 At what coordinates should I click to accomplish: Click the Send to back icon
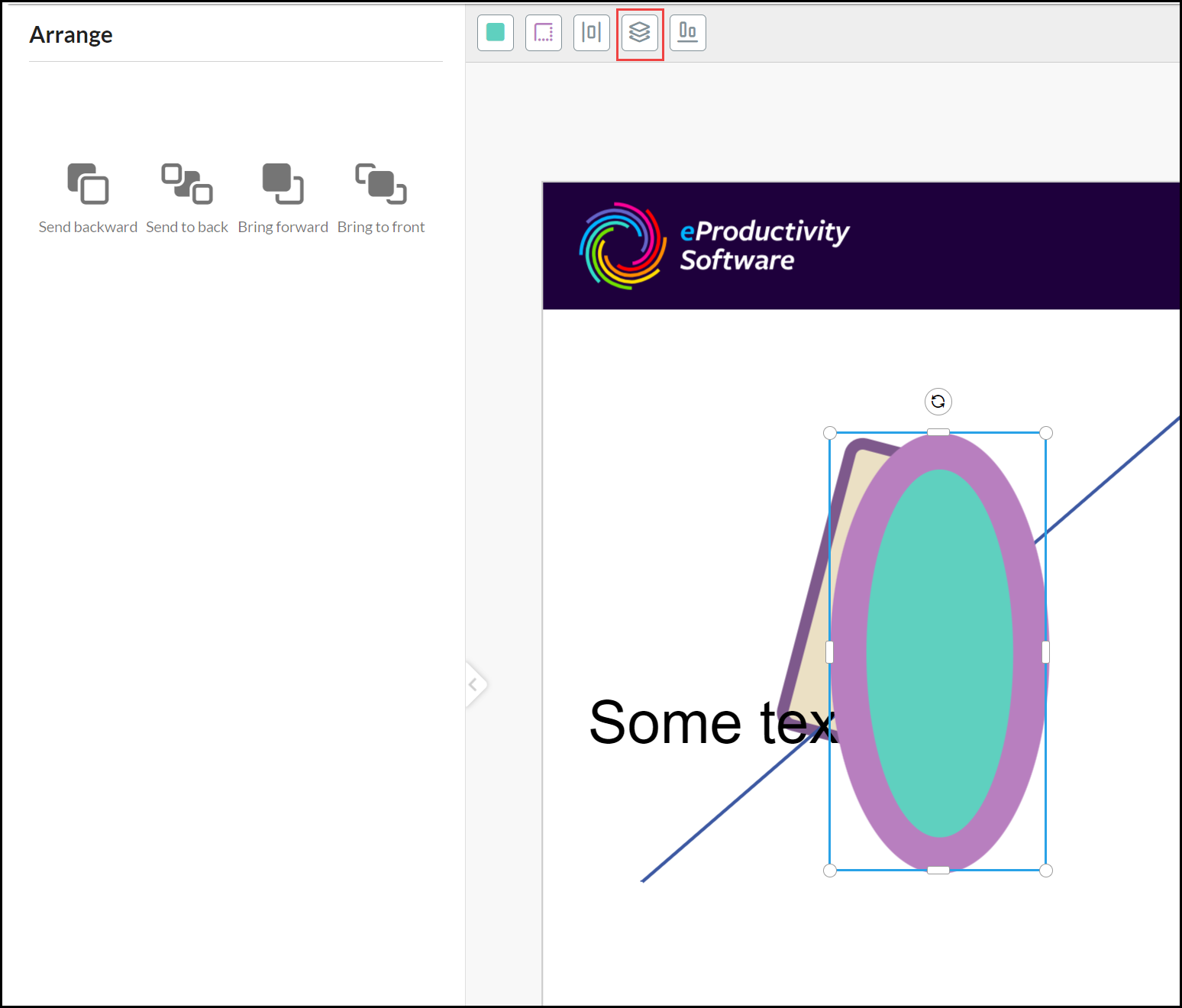(x=187, y=184)
